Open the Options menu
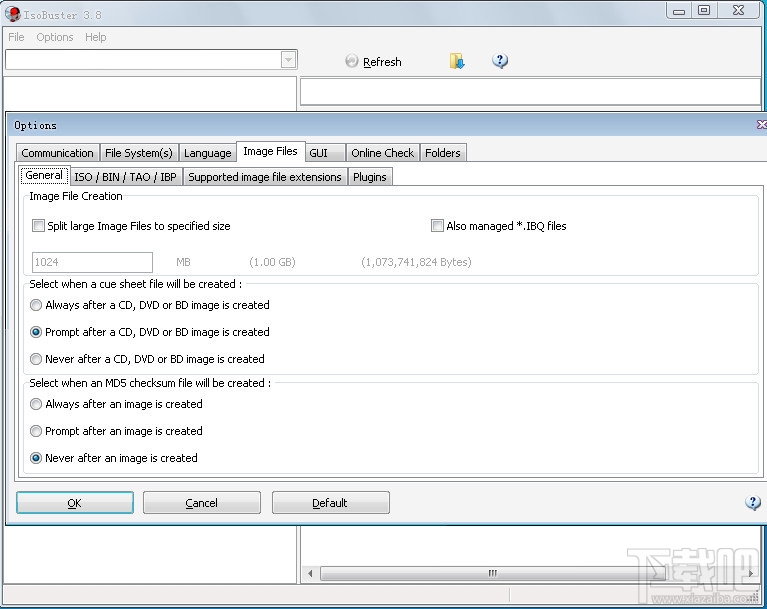 (55, 37)
